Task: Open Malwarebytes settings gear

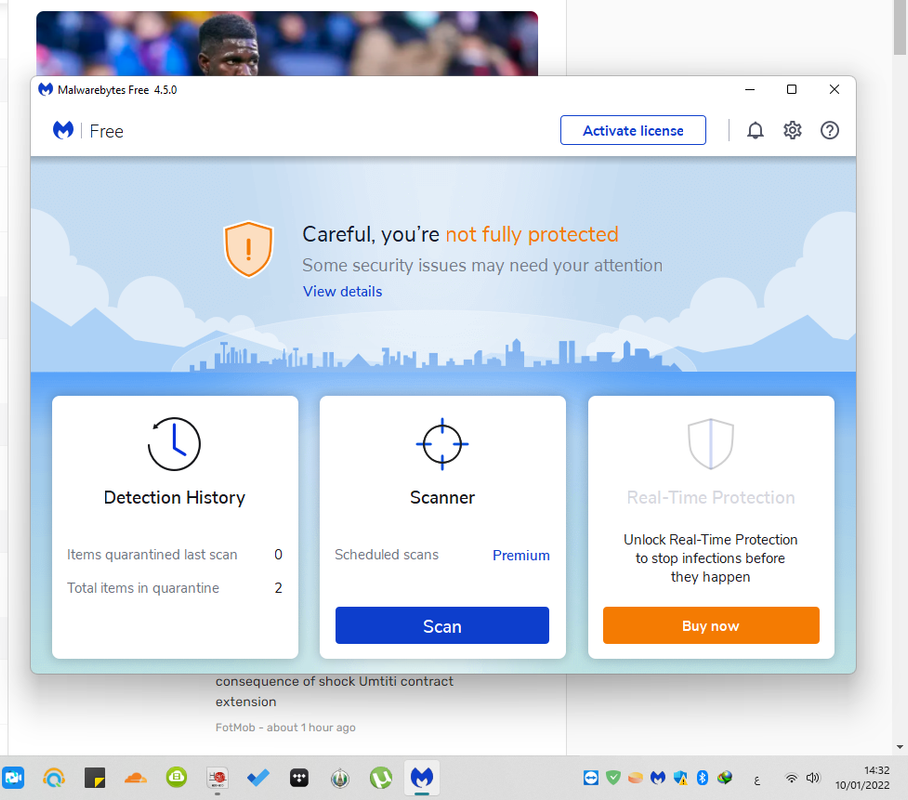Action: pos(792,130)
